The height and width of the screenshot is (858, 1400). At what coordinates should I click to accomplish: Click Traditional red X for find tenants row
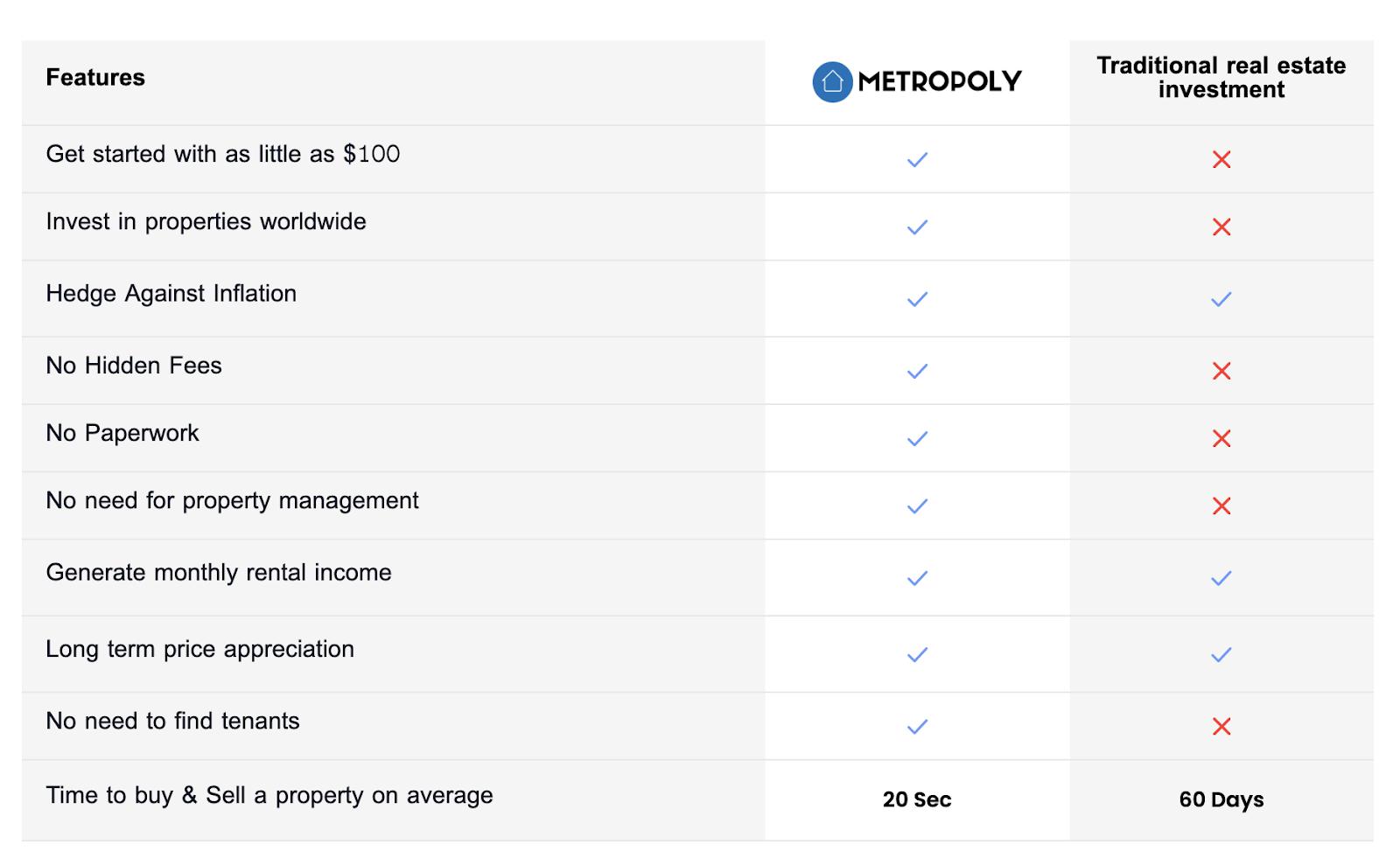click(1221, 726)
